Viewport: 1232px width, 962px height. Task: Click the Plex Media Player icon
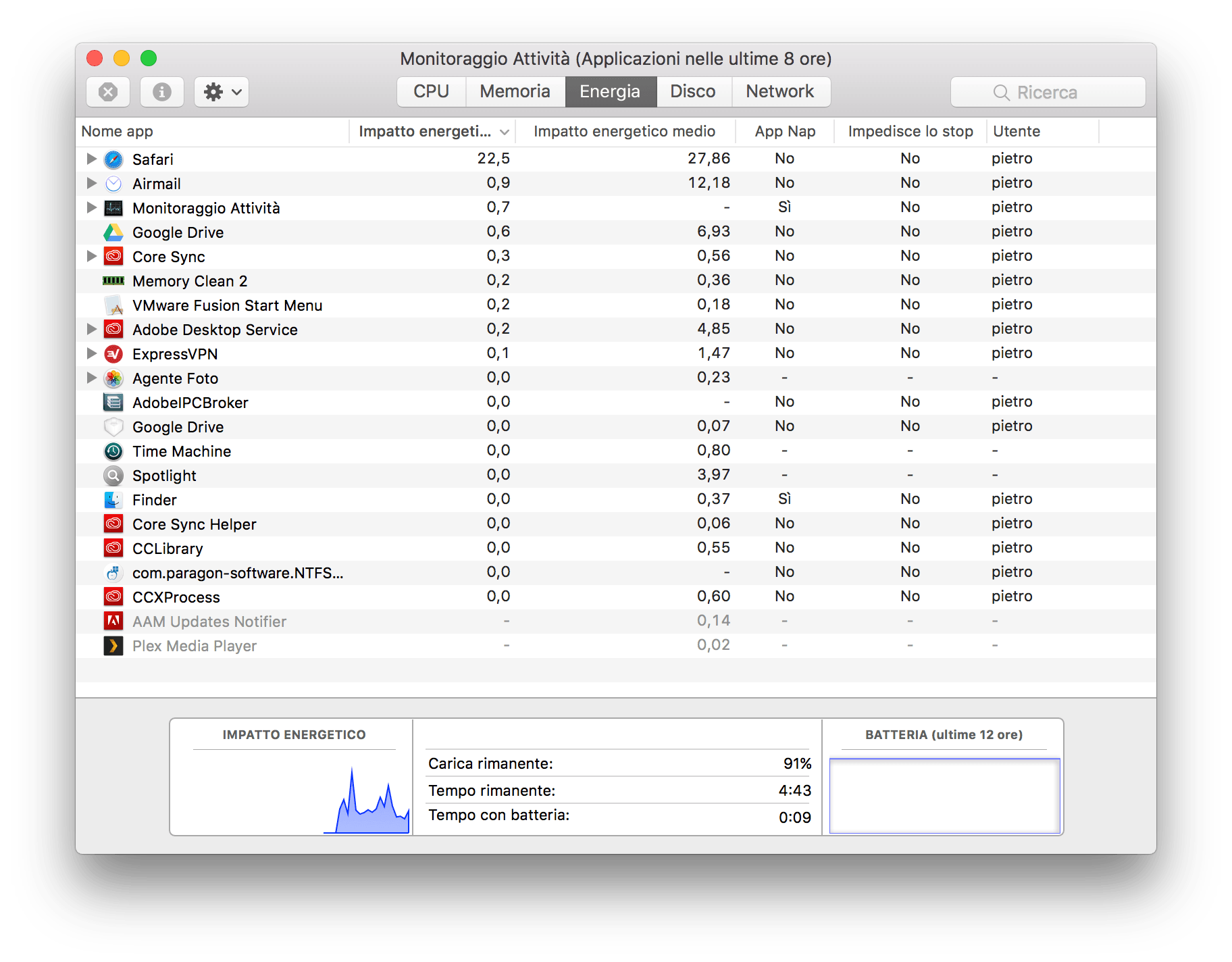(x=113, y=646)
